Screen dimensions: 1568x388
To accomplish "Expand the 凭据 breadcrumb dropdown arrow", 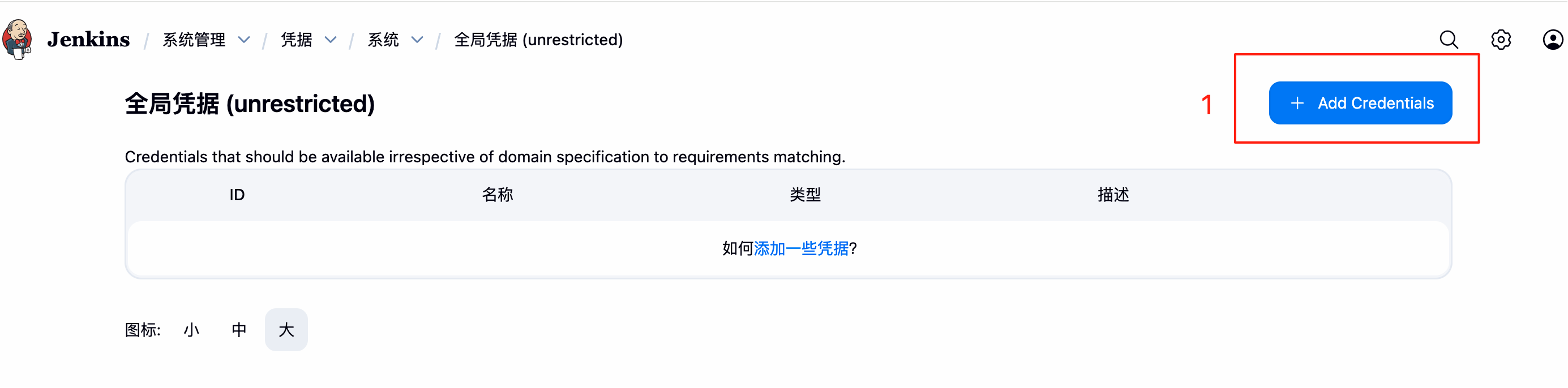I will (331, 40).
